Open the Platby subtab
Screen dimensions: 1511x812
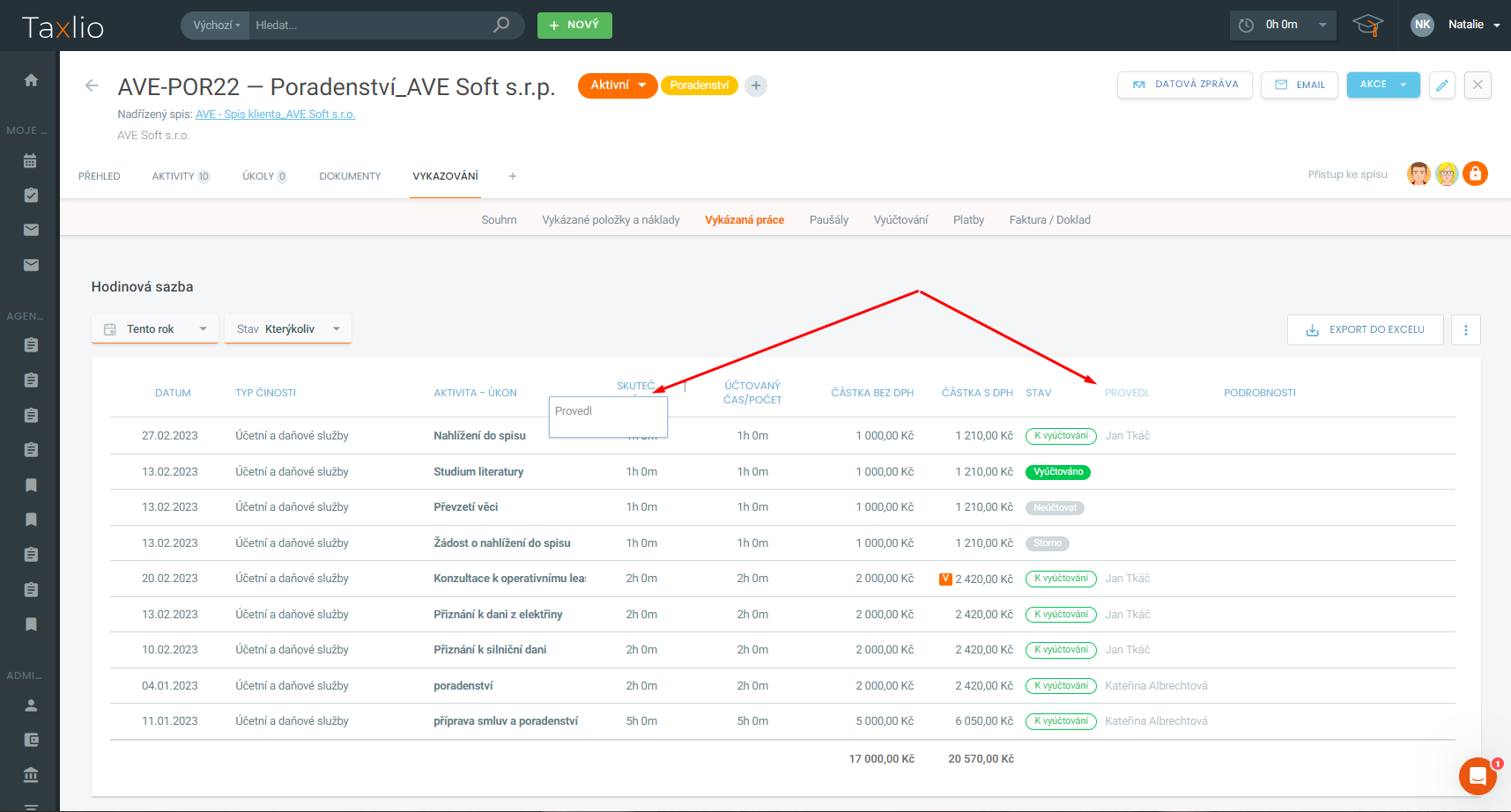coord(968,220)
